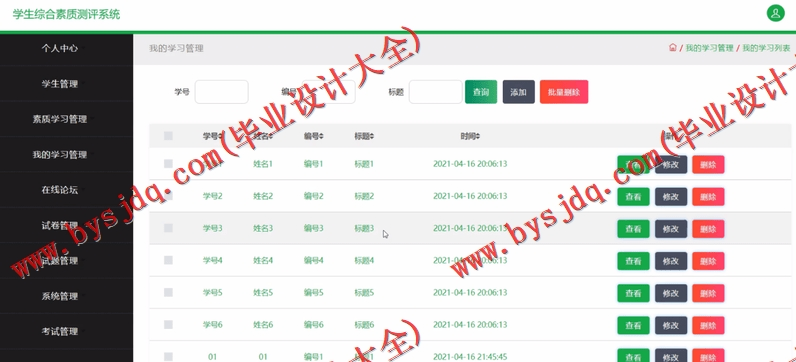Check the checkbox for row 学号4
This screenshot has height=362, width=796.
pos(169,260)
